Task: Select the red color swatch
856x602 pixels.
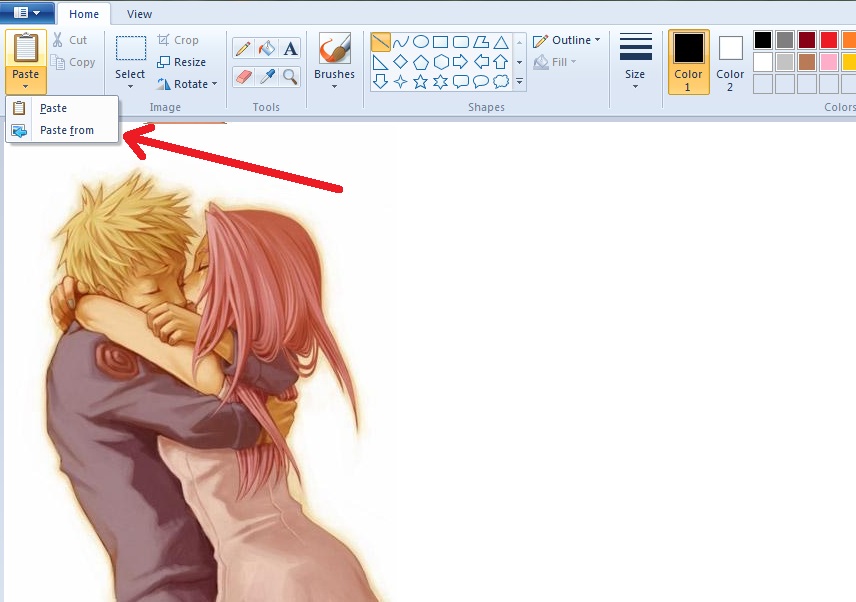Action: [x=827, y=40]
